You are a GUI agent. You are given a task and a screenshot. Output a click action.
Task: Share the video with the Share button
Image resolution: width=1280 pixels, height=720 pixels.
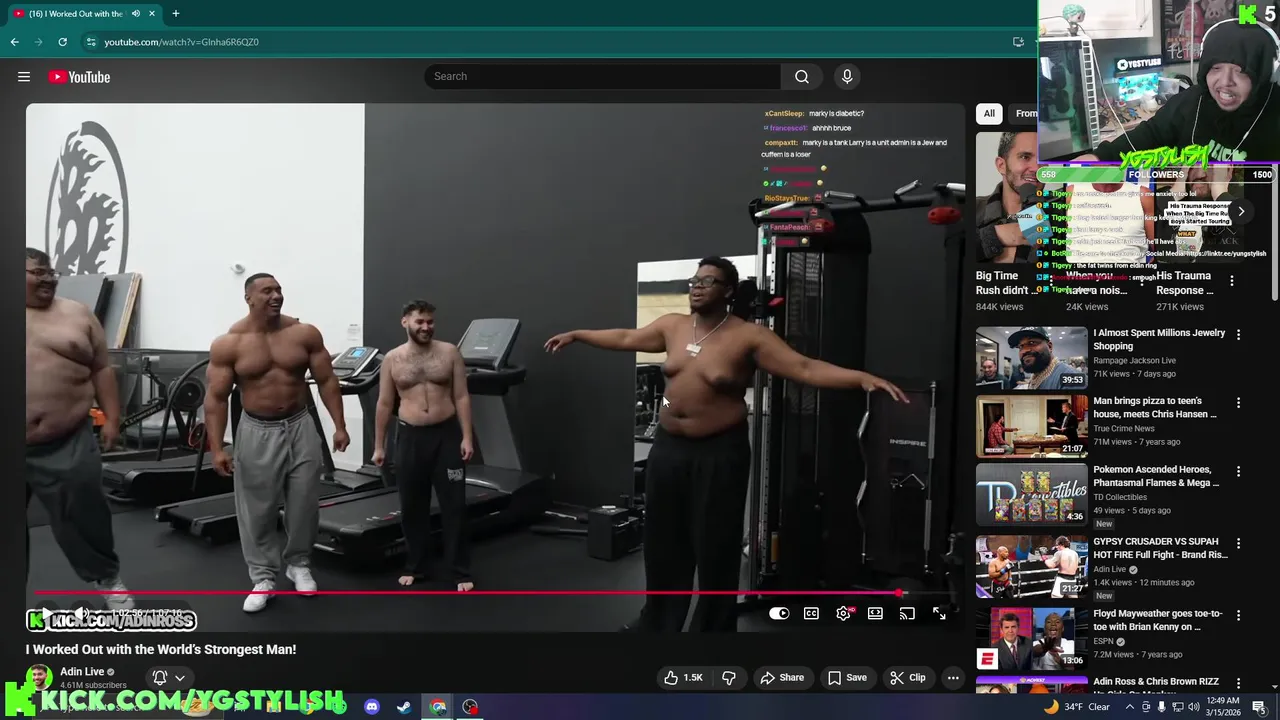pyautogui.click(x=782, y=678)
